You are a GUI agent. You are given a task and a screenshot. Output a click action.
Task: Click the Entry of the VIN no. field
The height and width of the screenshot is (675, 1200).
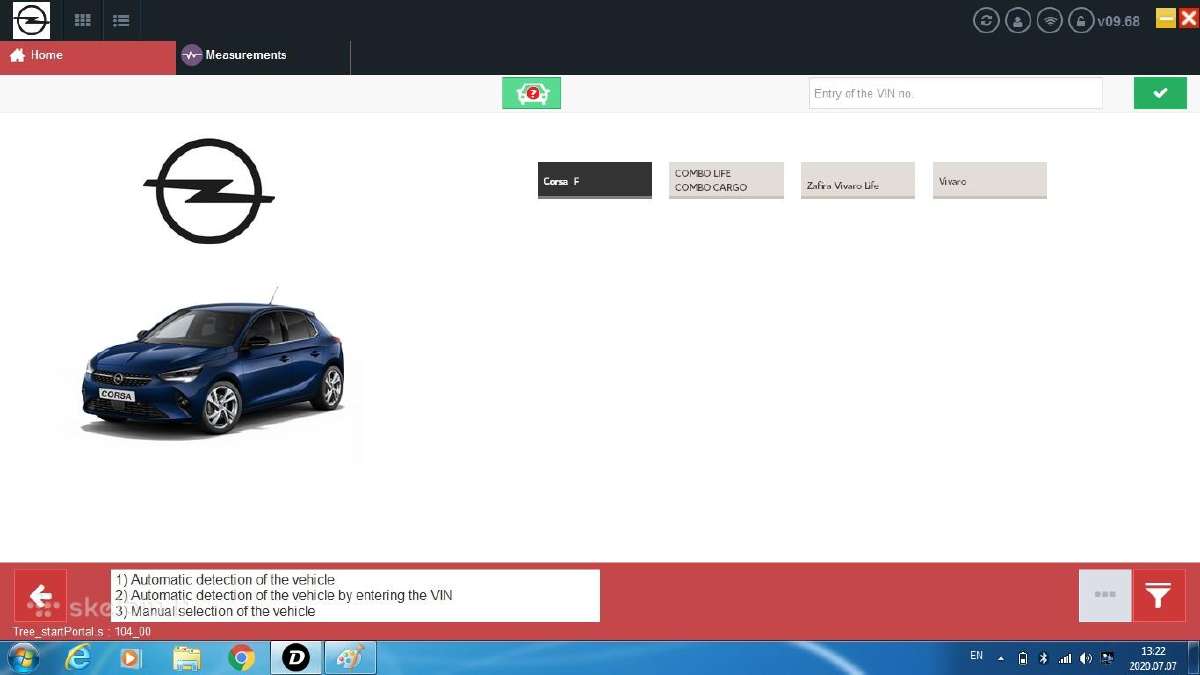[x=955, y=93]
